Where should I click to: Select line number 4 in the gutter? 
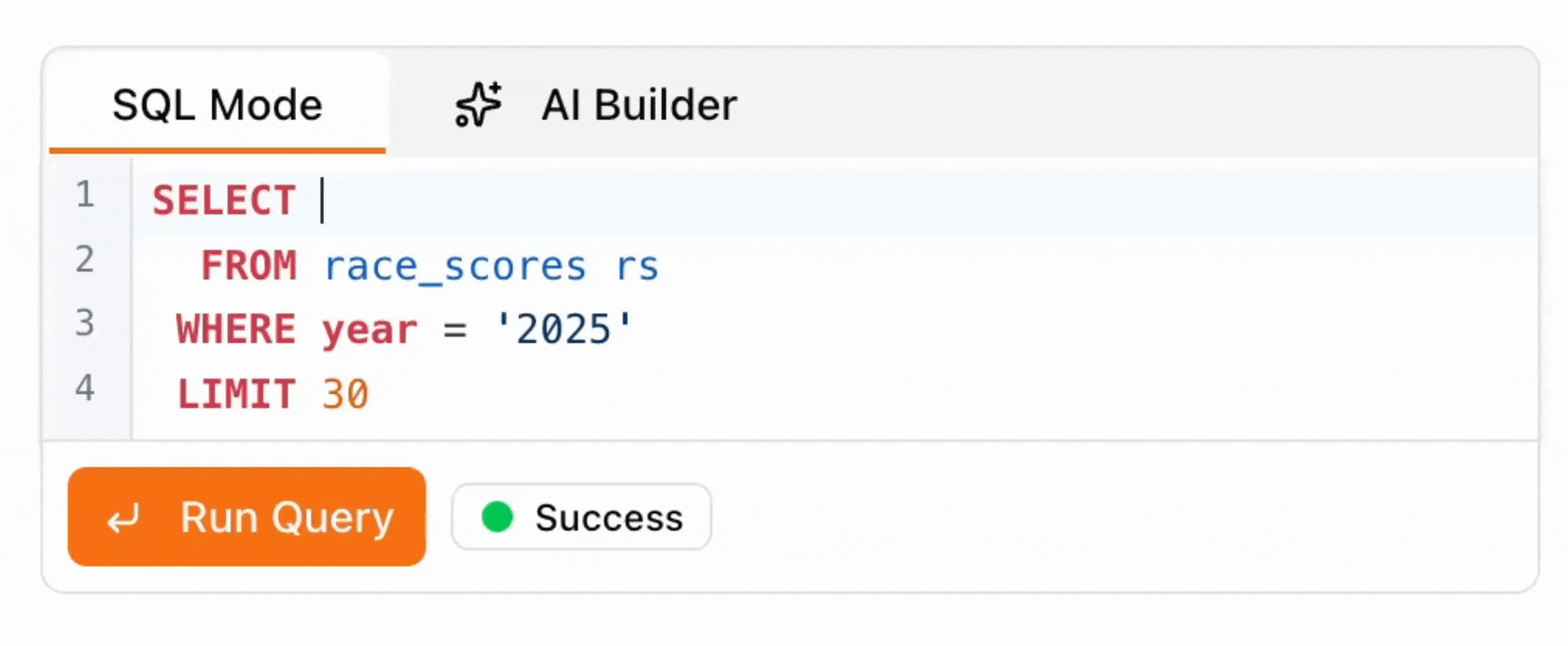(x=85, y=388)
